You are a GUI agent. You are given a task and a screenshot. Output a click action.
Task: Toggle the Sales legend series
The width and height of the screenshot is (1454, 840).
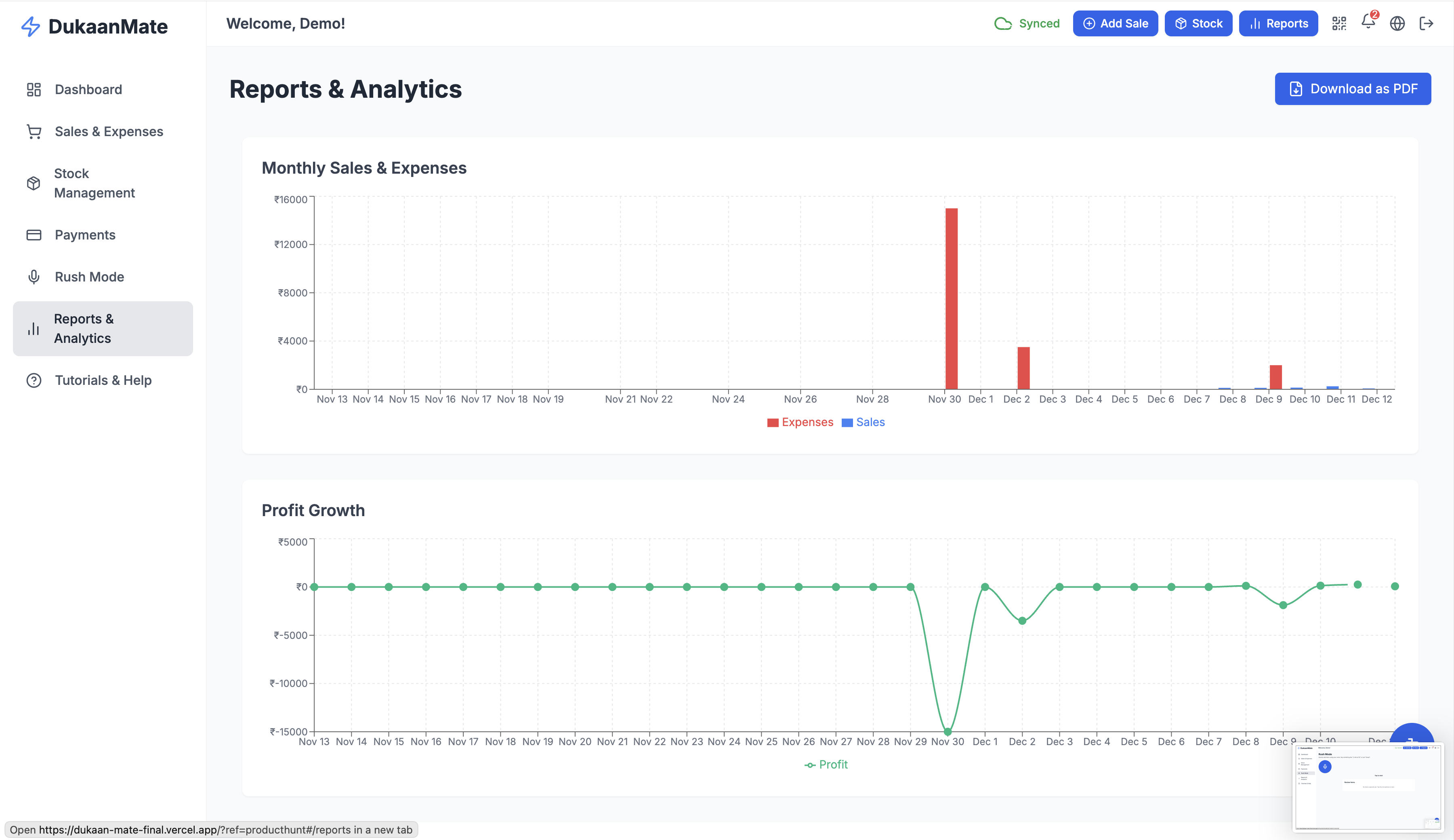pyautogui.click(x=863, y=422)
